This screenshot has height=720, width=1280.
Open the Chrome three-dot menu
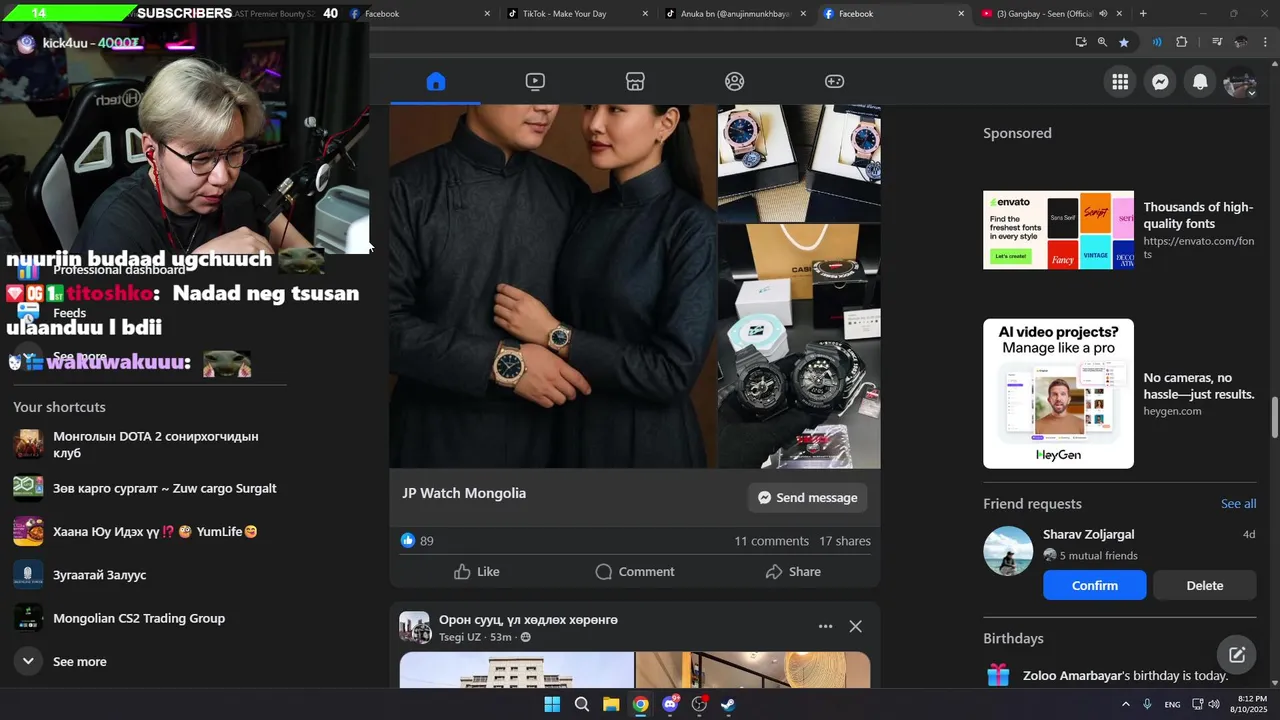point(1264,42)
